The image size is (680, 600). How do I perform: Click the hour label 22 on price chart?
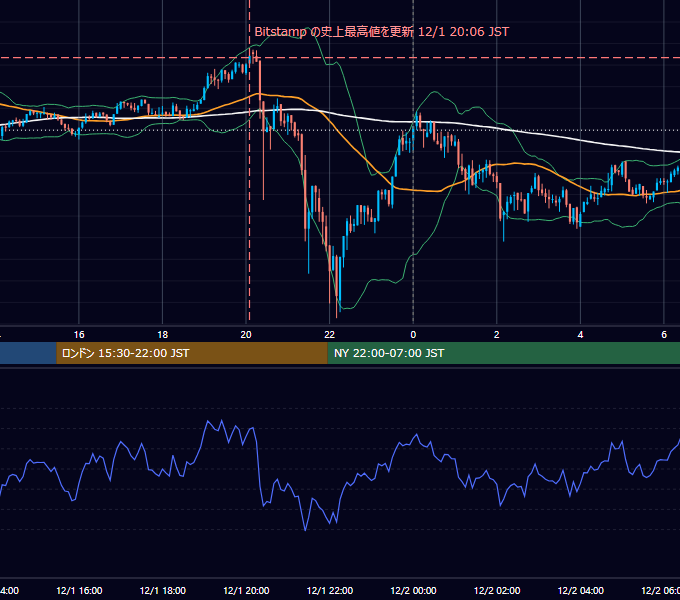[330, 335]
